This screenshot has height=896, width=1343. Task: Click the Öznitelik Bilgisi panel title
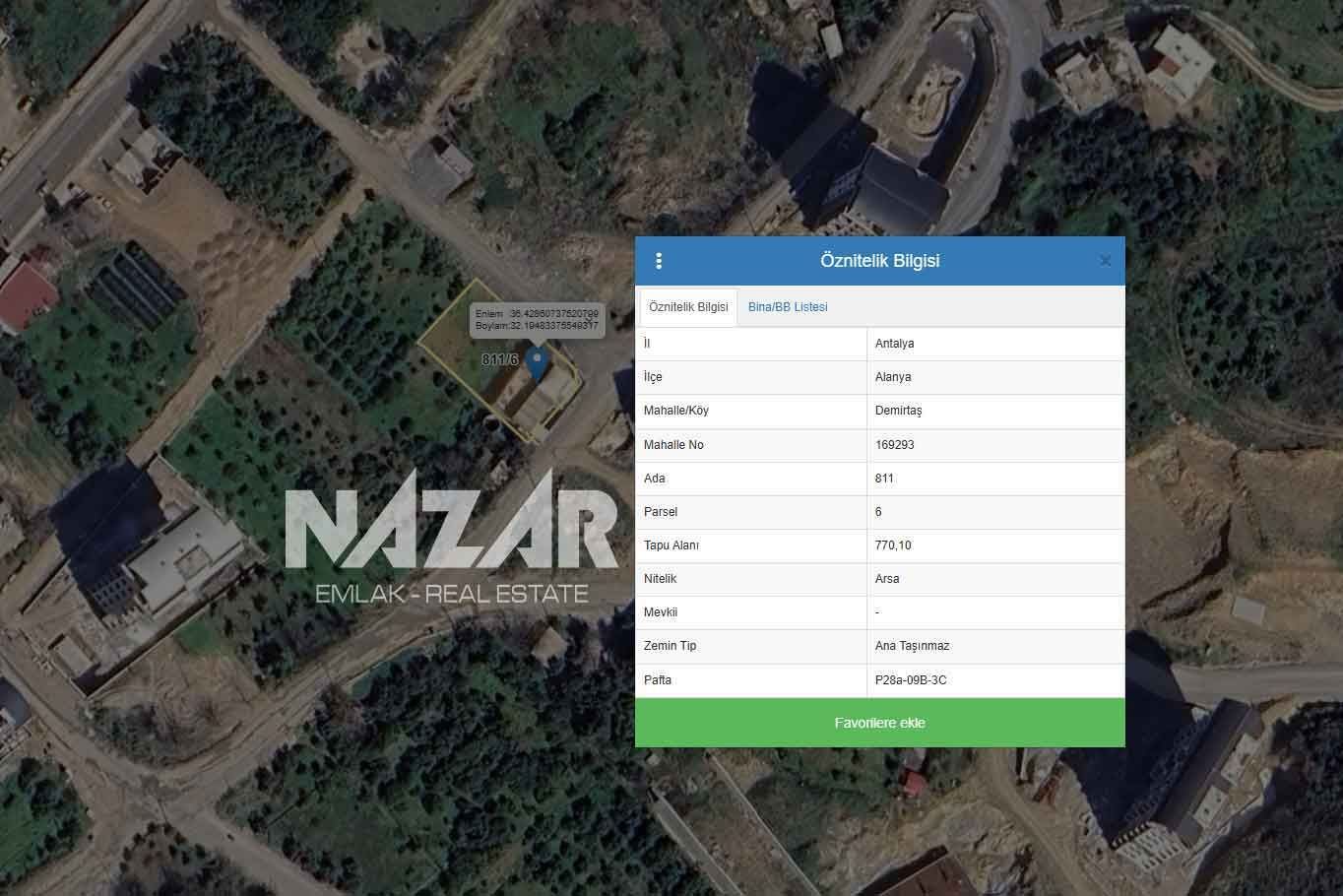click(880, 261)
